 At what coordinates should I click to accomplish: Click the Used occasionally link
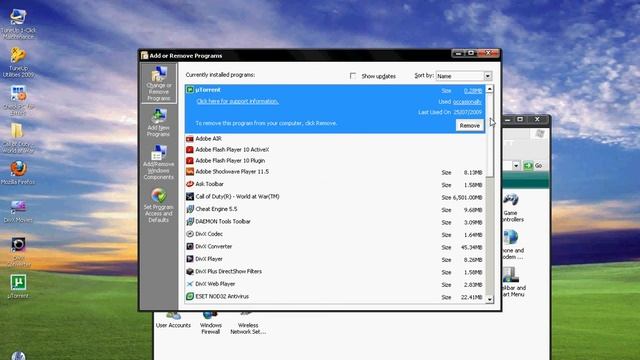[x=467, y=102]
